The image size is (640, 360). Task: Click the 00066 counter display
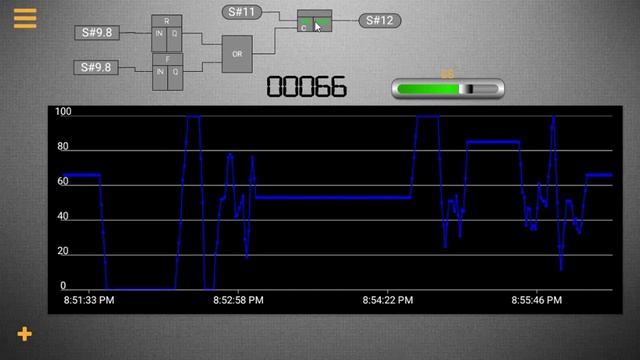point(306,87)
